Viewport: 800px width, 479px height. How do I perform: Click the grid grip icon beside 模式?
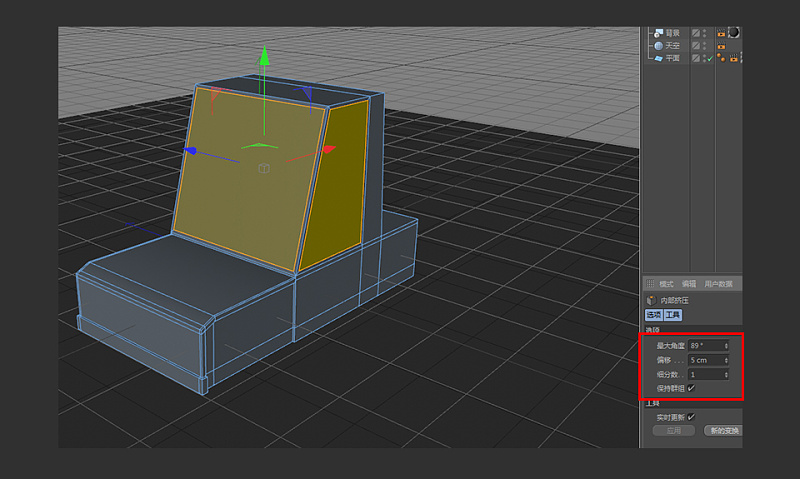[x=651, y=284]
